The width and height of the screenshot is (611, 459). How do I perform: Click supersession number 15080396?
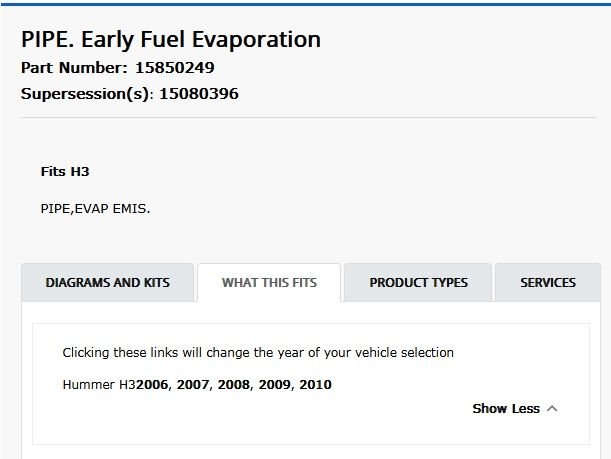coord(198,94)
